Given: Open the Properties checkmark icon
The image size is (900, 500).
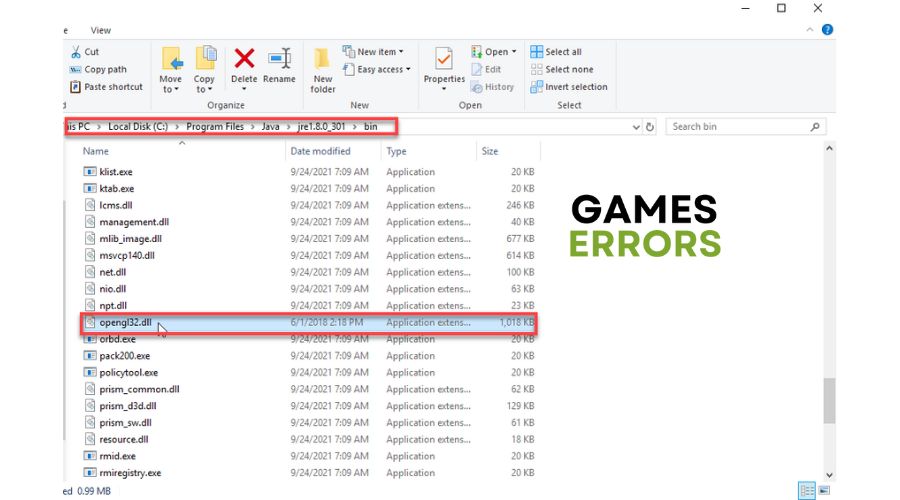Looking at the screenshot, I should (x=444, y=59).
